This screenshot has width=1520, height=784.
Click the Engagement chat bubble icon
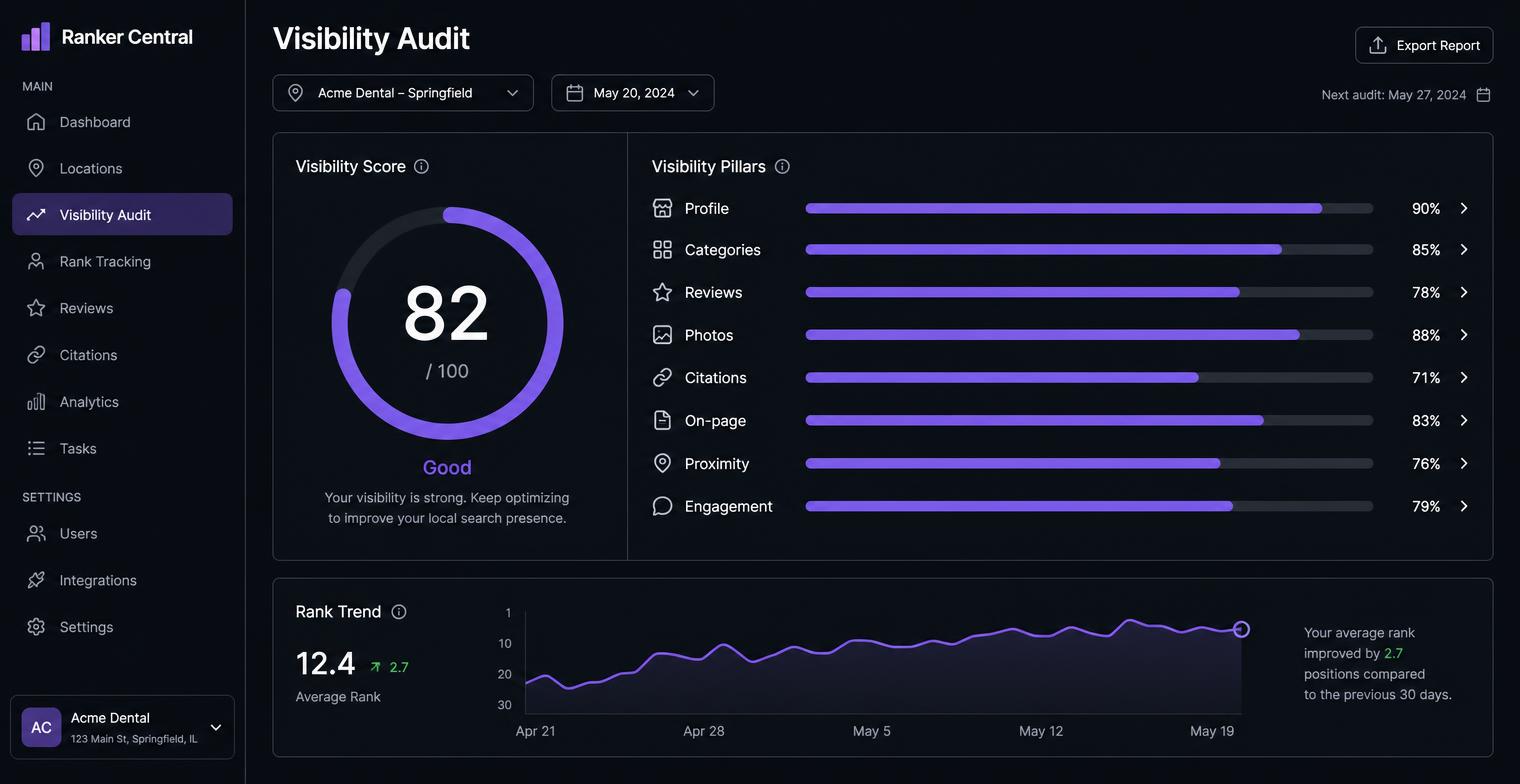pos(662,506)
